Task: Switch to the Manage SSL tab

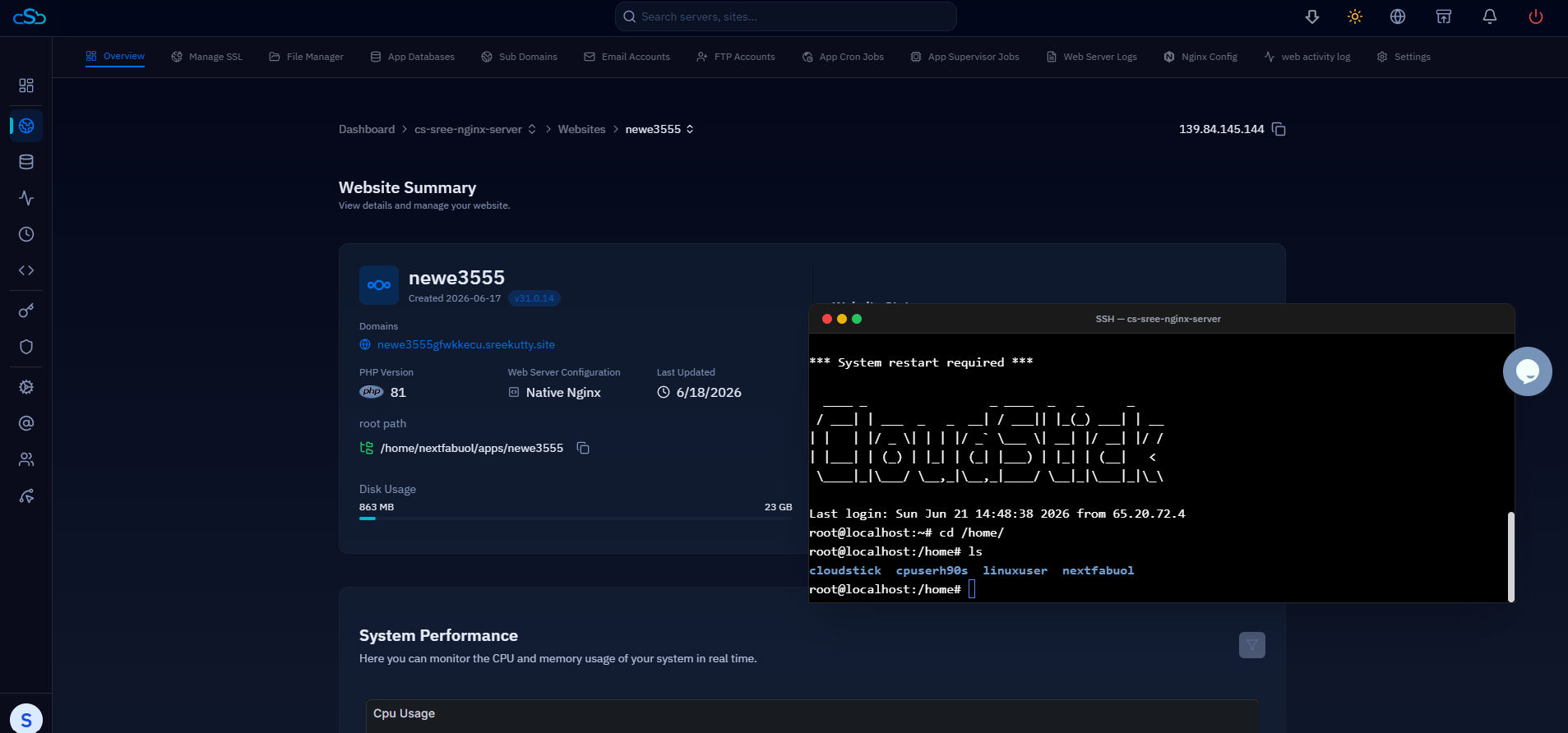Action: 207,57
